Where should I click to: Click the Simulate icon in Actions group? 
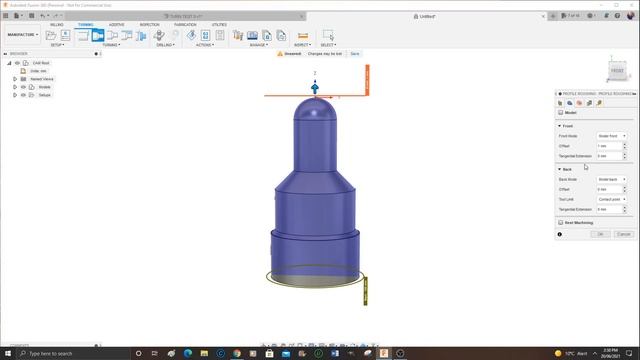191,36
